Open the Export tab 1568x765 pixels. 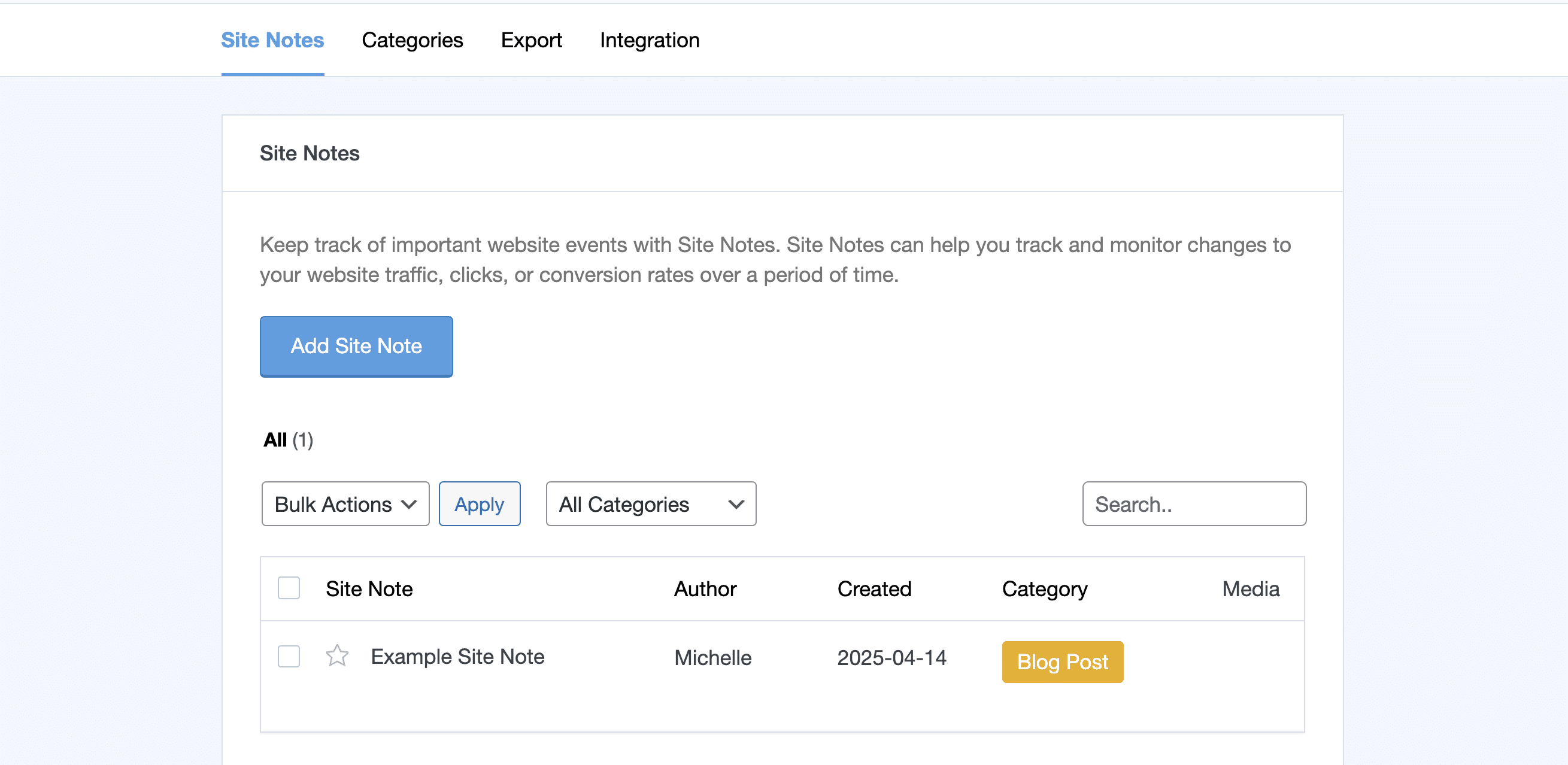pos(531,40)
